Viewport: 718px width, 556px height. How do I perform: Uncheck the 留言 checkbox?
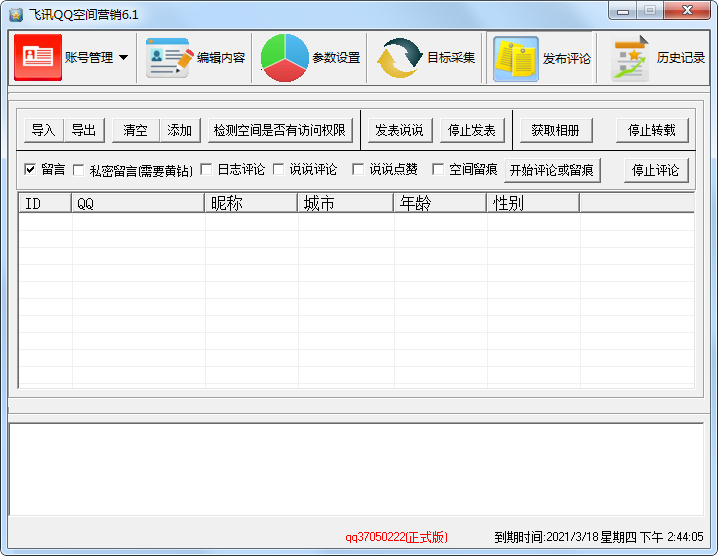tap(30, 169)
